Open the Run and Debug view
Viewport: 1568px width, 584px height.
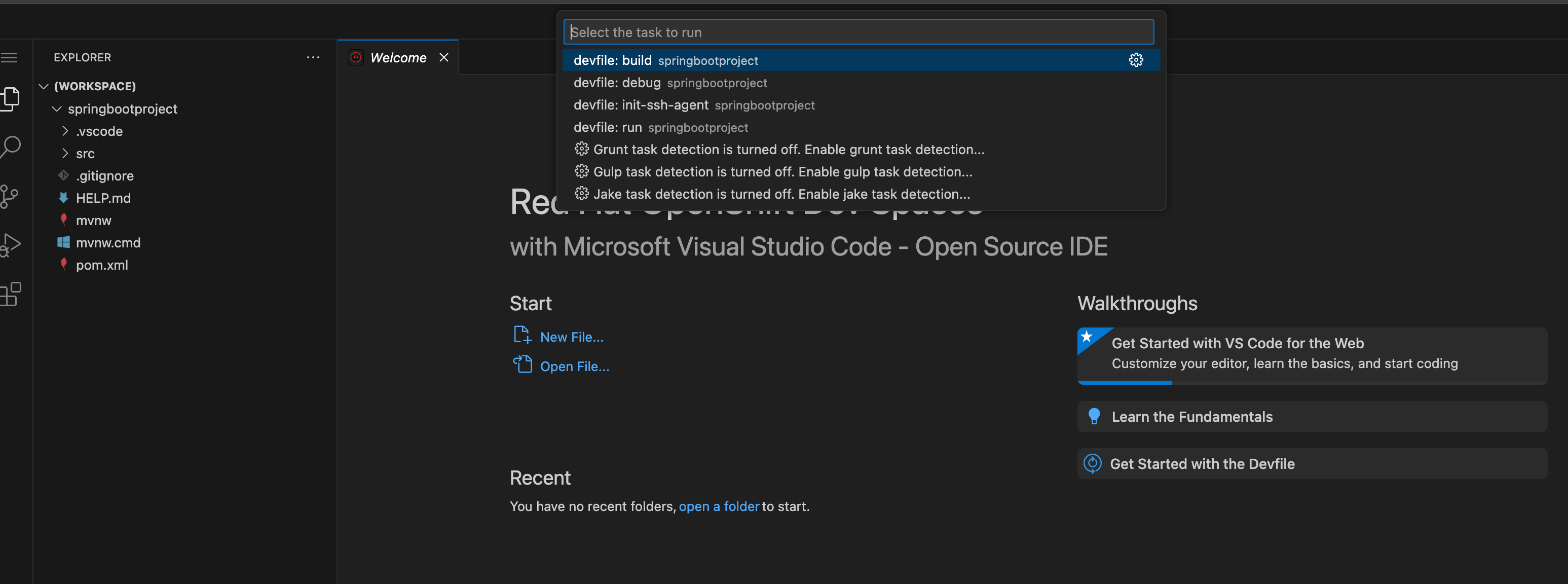pyautogui.click(x=10, y=245)
